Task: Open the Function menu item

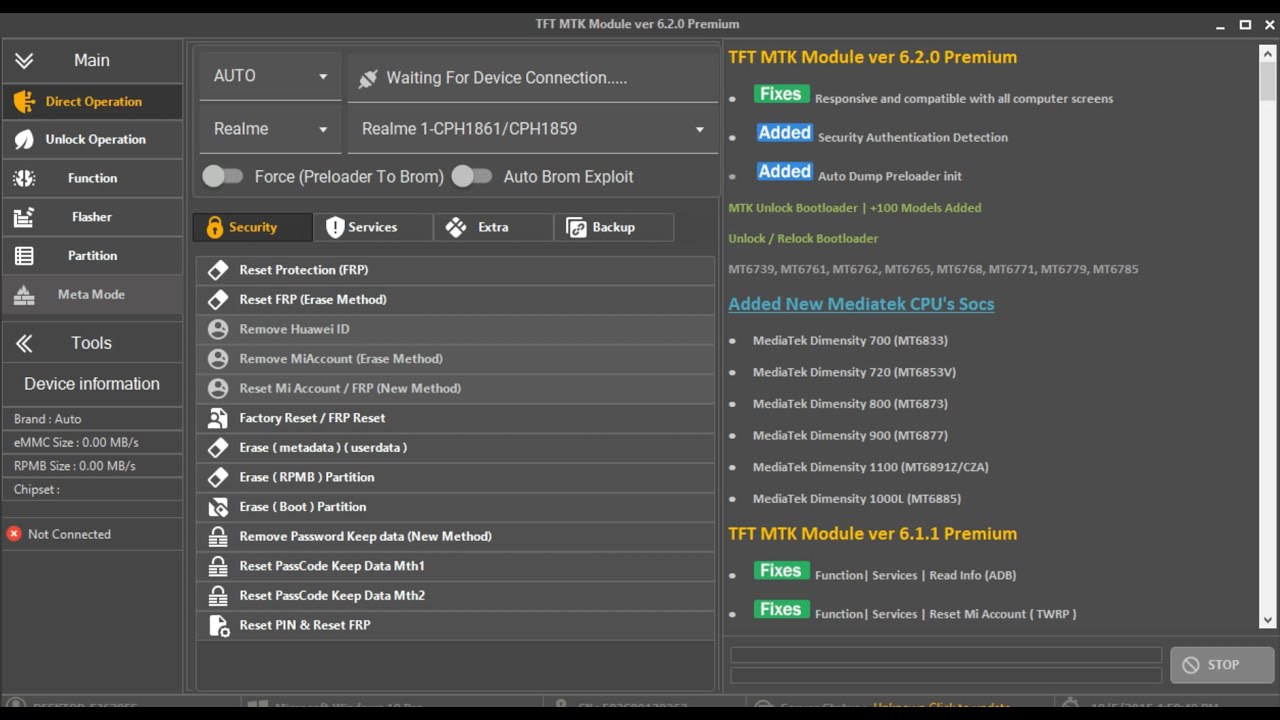Action: 92,178
